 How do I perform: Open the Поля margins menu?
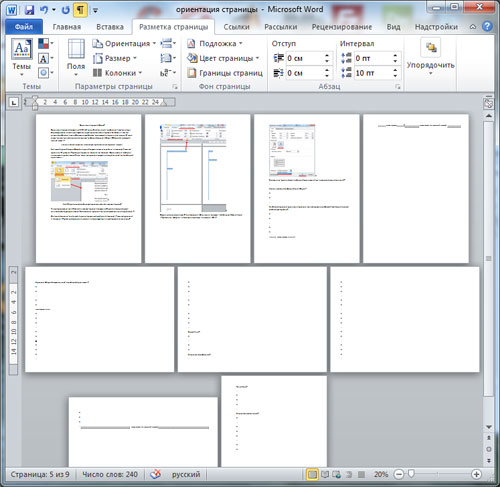(x=76, y=58)
